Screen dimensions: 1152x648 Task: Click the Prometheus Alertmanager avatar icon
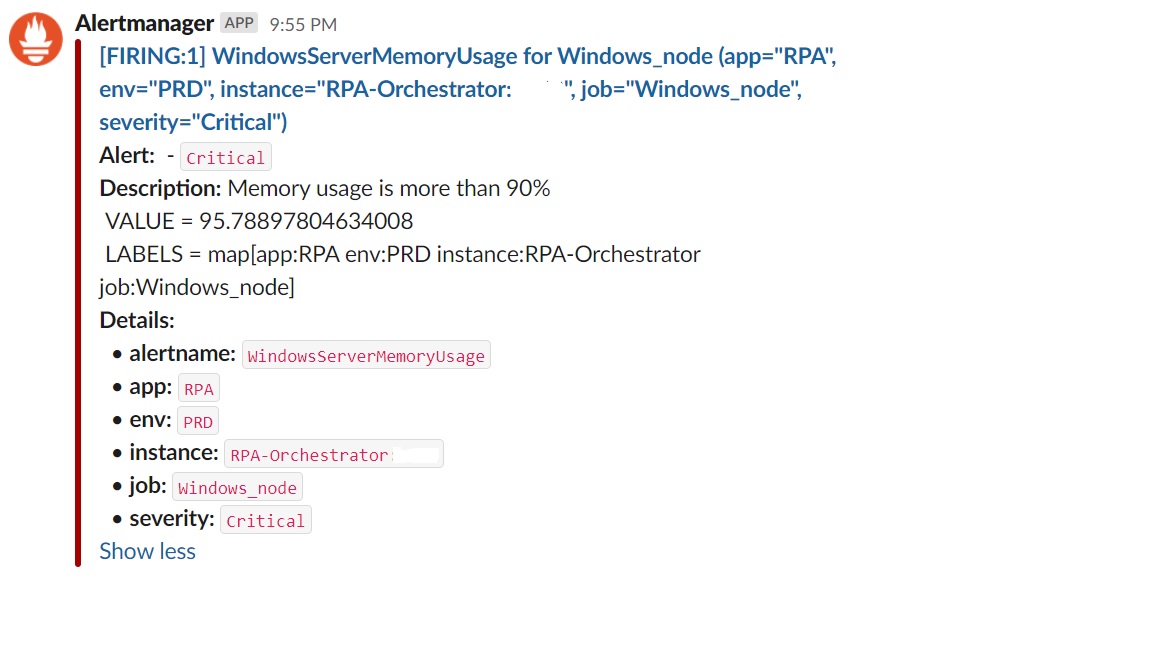(35, 38)
